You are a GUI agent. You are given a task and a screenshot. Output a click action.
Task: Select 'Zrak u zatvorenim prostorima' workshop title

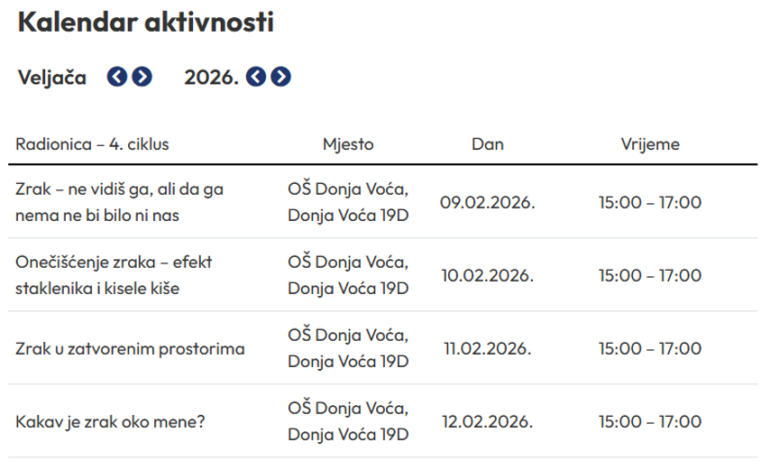coord(130,349)
